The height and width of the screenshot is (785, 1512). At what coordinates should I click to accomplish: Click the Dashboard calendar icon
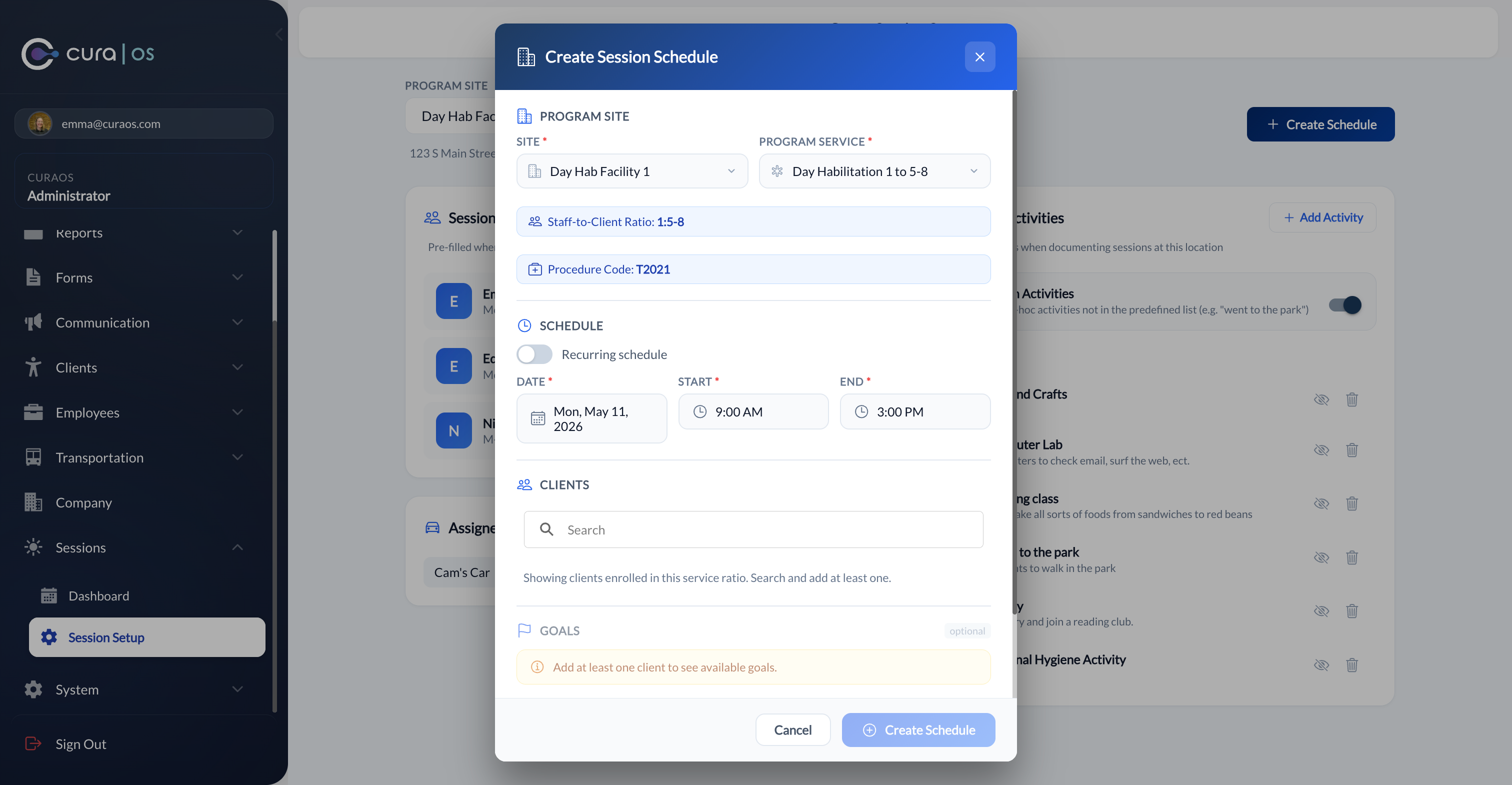tap(48, 596)
